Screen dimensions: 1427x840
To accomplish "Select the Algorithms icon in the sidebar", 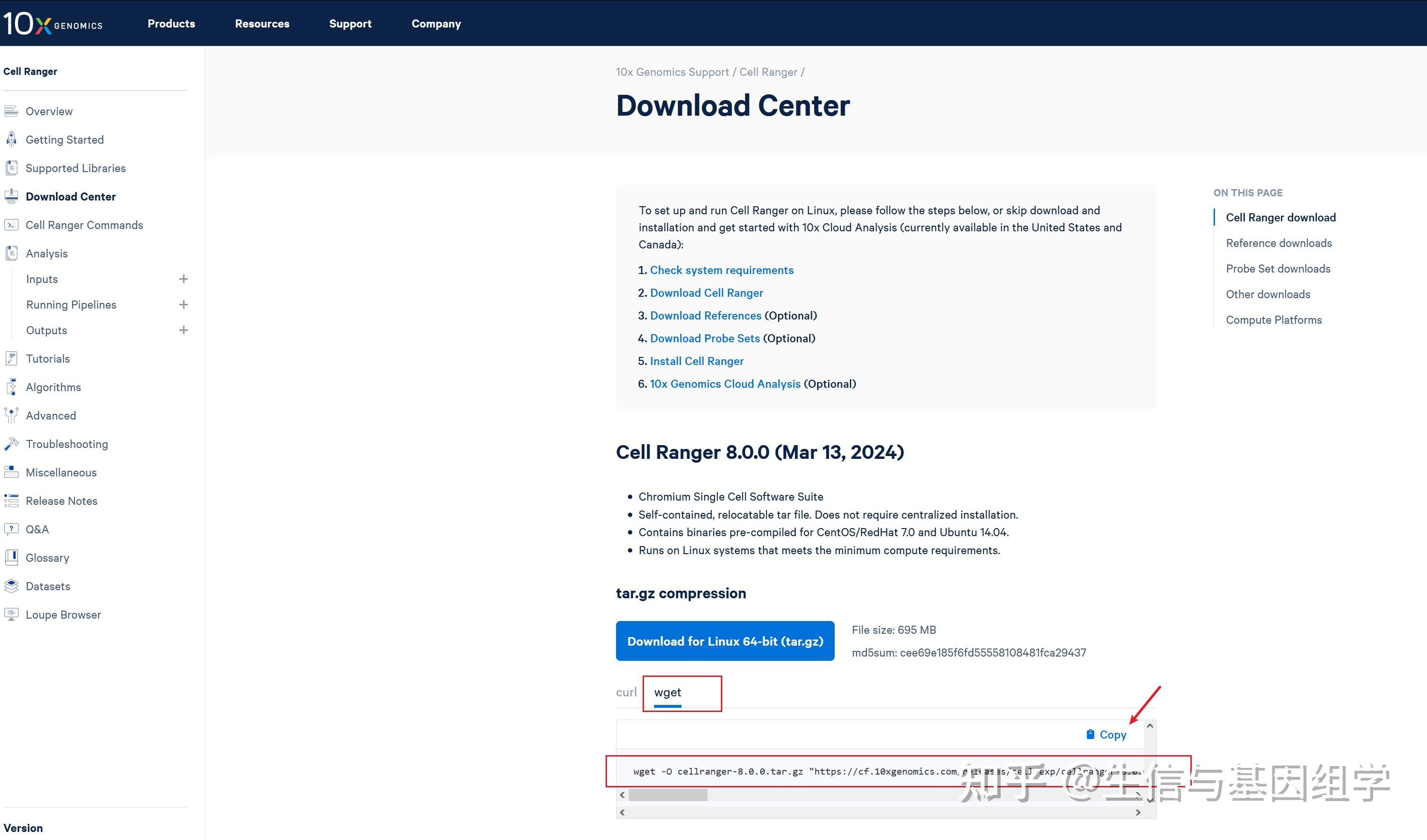I will click(11, 387).
